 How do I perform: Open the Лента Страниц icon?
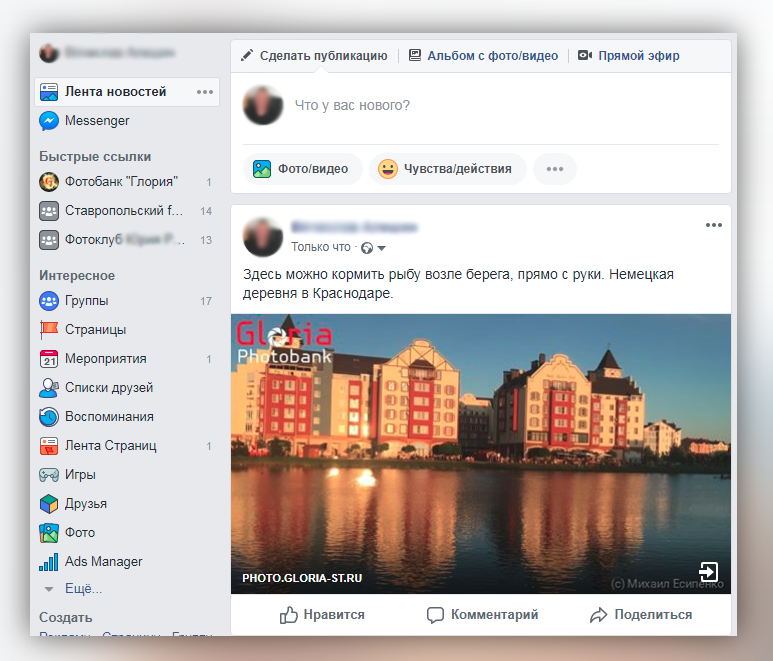49,446
